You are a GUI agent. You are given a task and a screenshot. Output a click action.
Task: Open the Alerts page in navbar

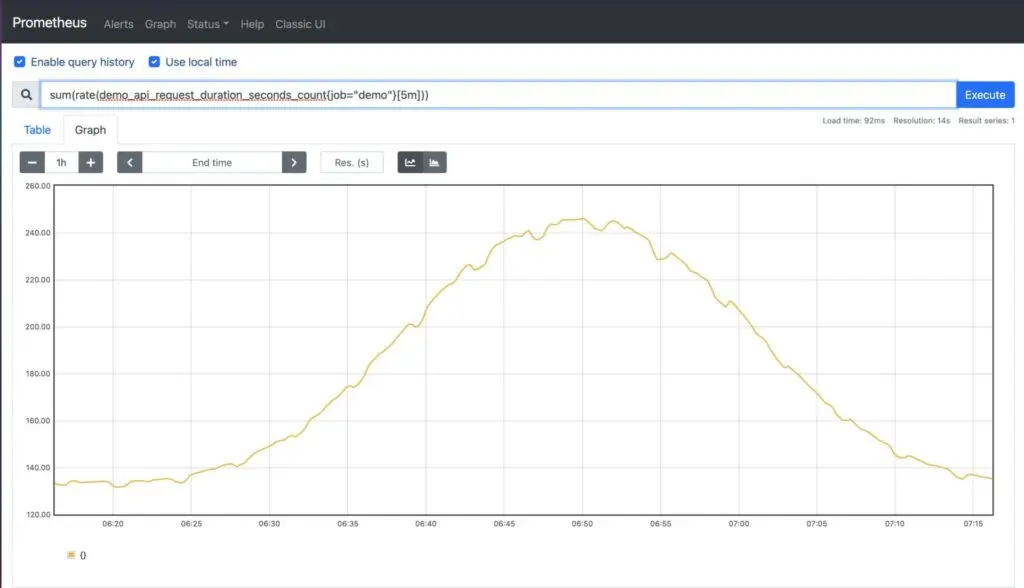coord(118,24)
